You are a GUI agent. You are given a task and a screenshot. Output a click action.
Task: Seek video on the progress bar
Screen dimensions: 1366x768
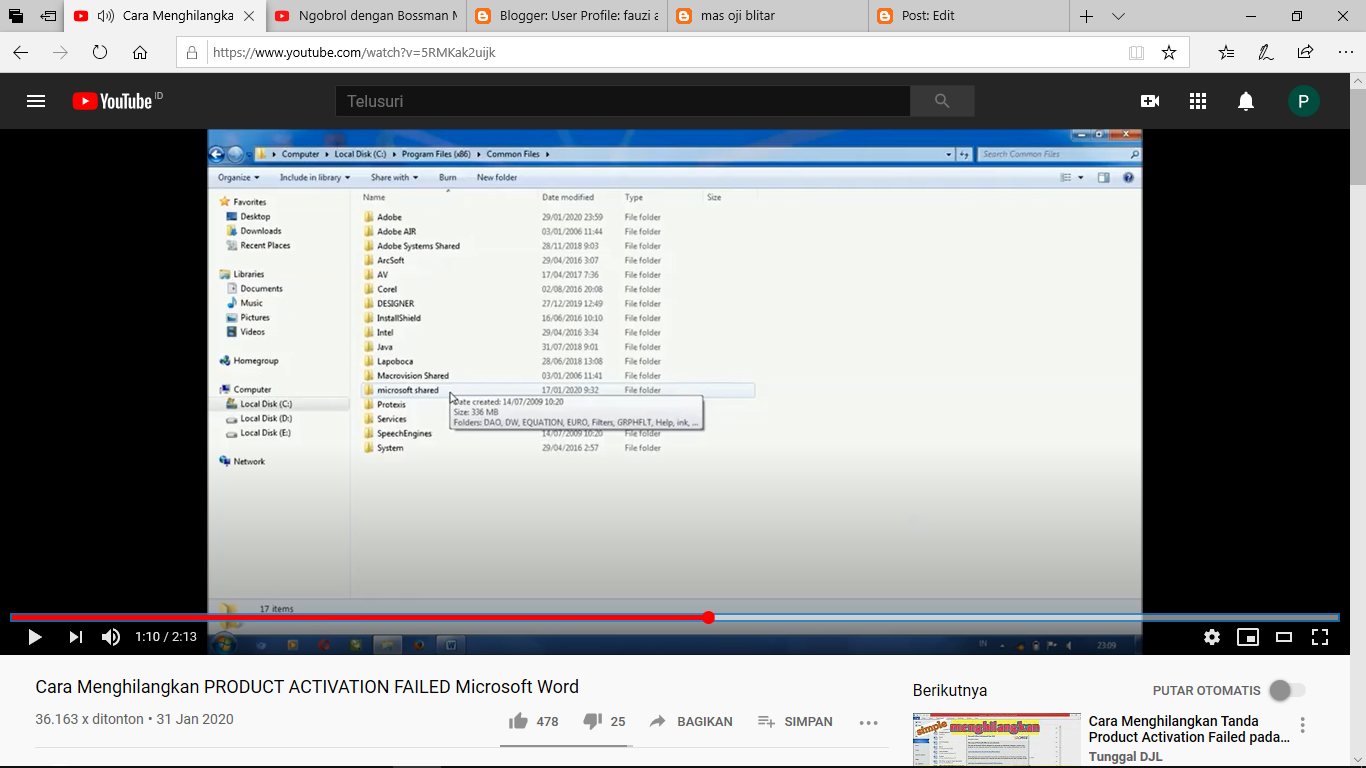pyautogui.click(x=674, y=617)
